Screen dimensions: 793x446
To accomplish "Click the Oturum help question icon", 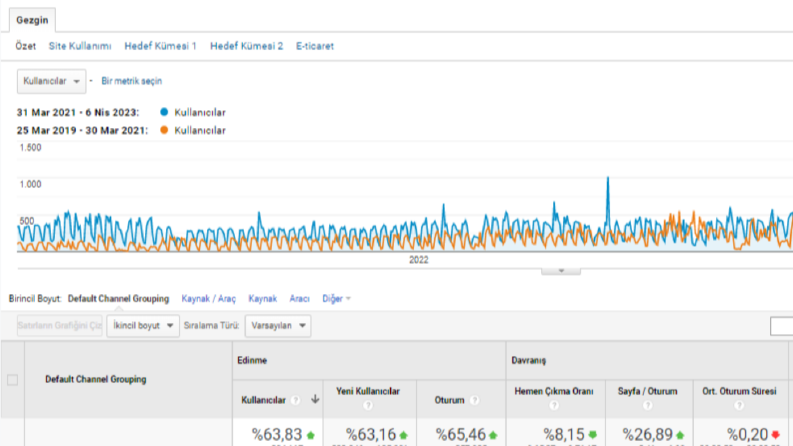I will [x=474, y=400].
